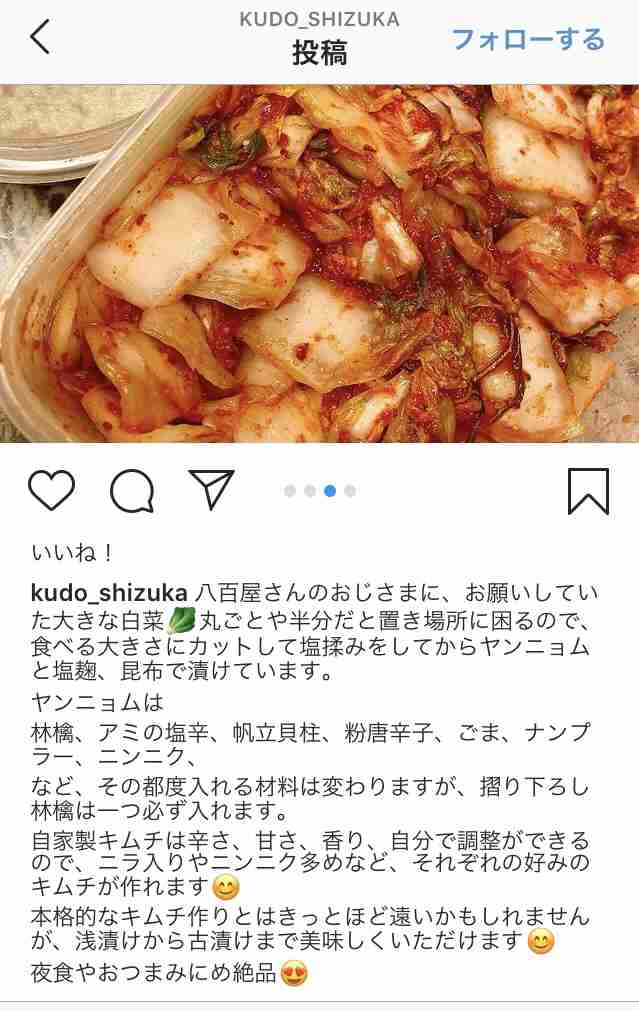Like the post with the heart icon
639x1011 pixels.
52,491
